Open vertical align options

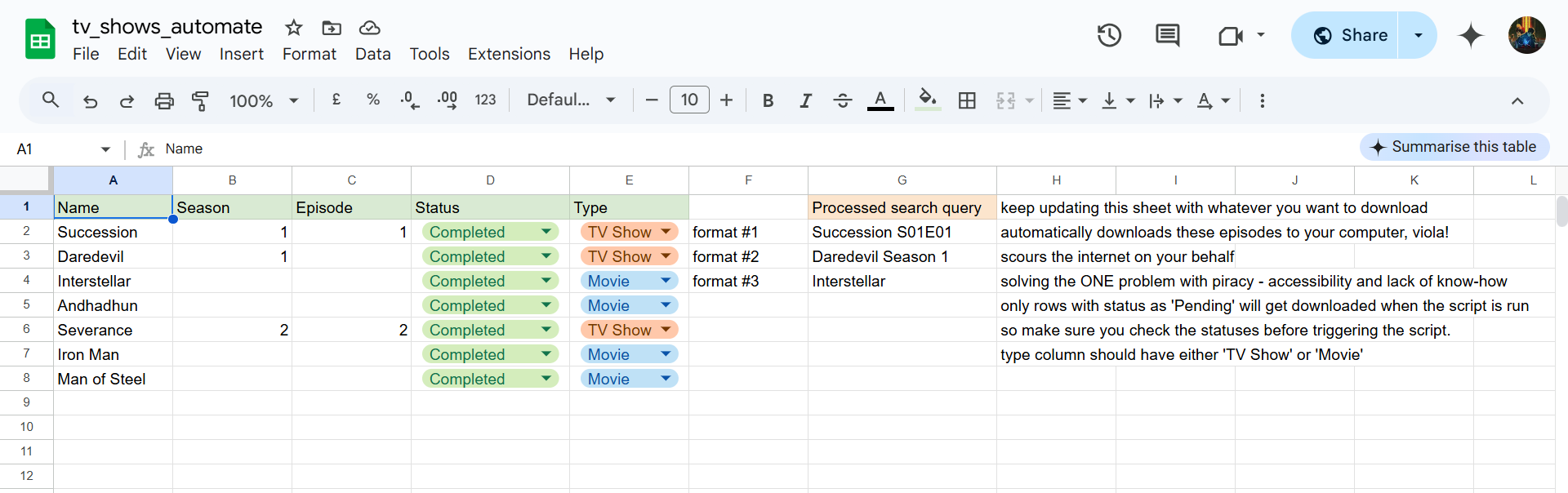tap(1118, 100)
